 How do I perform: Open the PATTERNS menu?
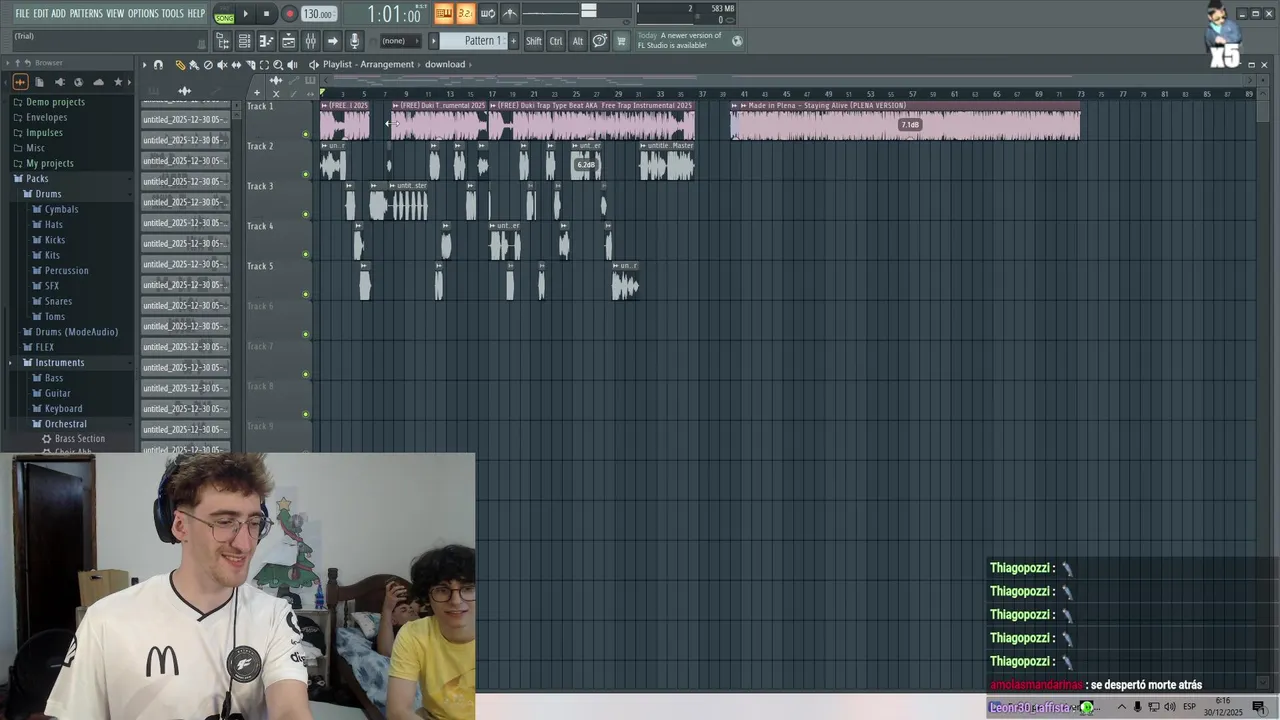pyautogui.click(x=86, y=14)
